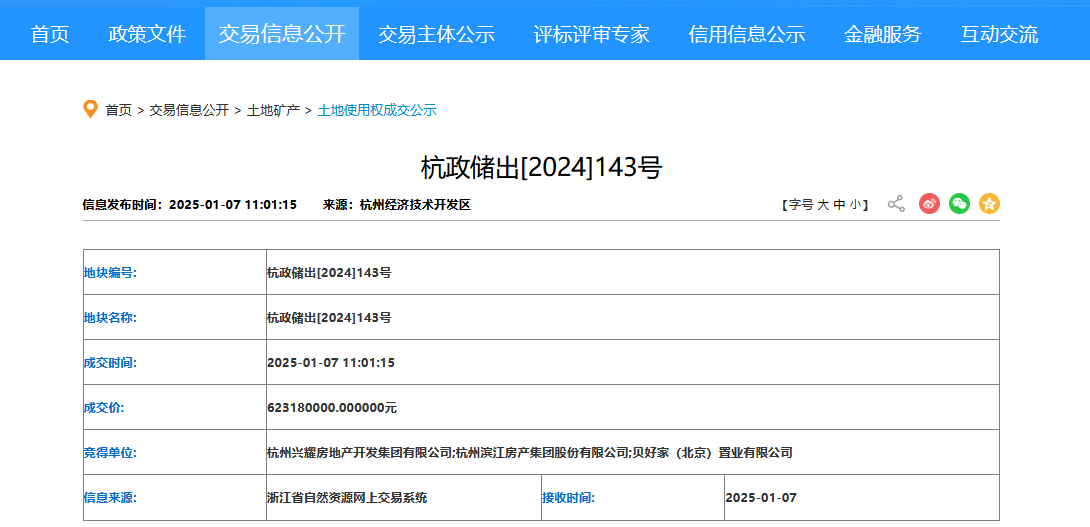This screenshot has width=1090, height=527.
Task: Set font size to medium (中)
Action: (839, 205)
